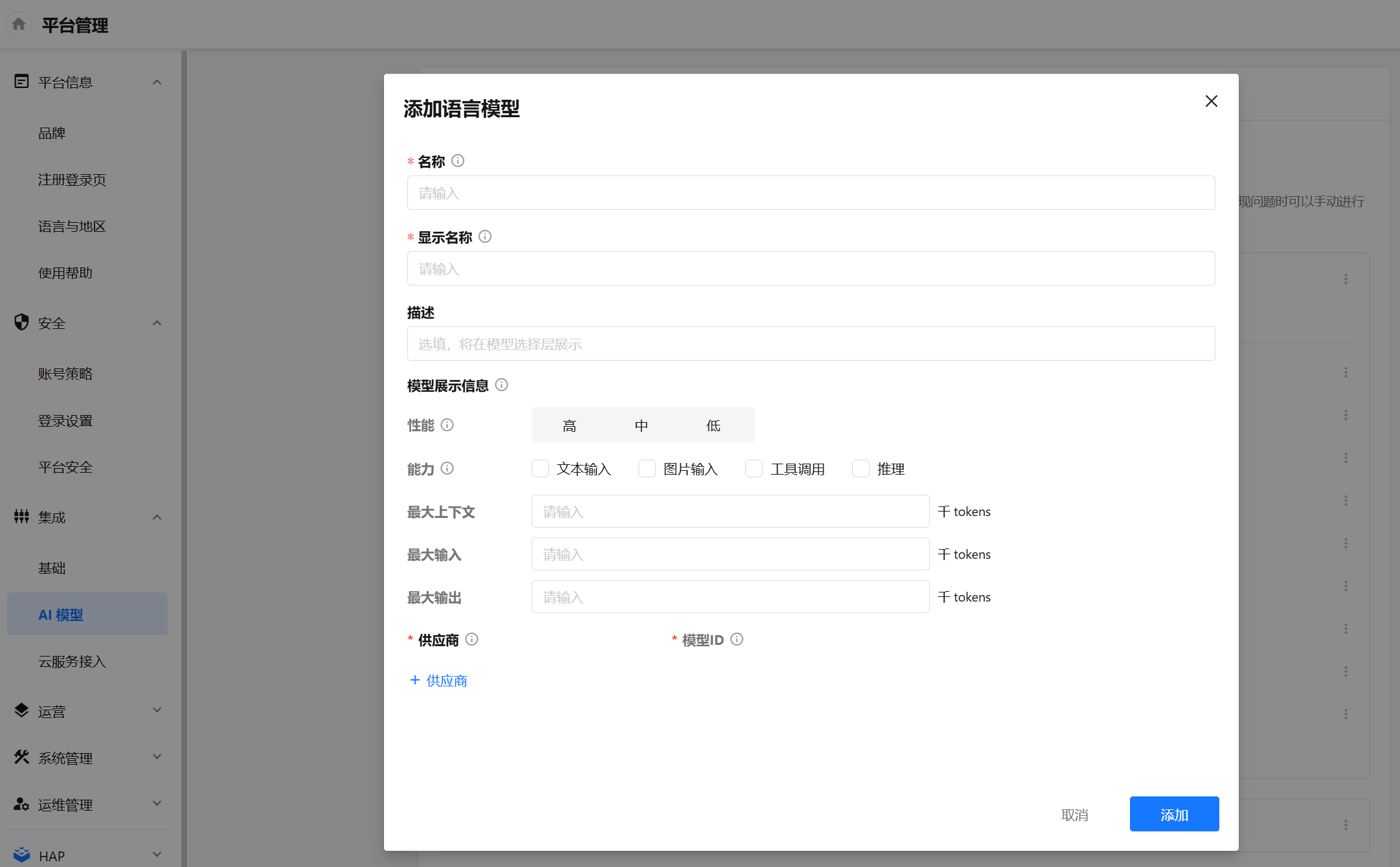Focus the 最大输出 input field

[730, 597]
